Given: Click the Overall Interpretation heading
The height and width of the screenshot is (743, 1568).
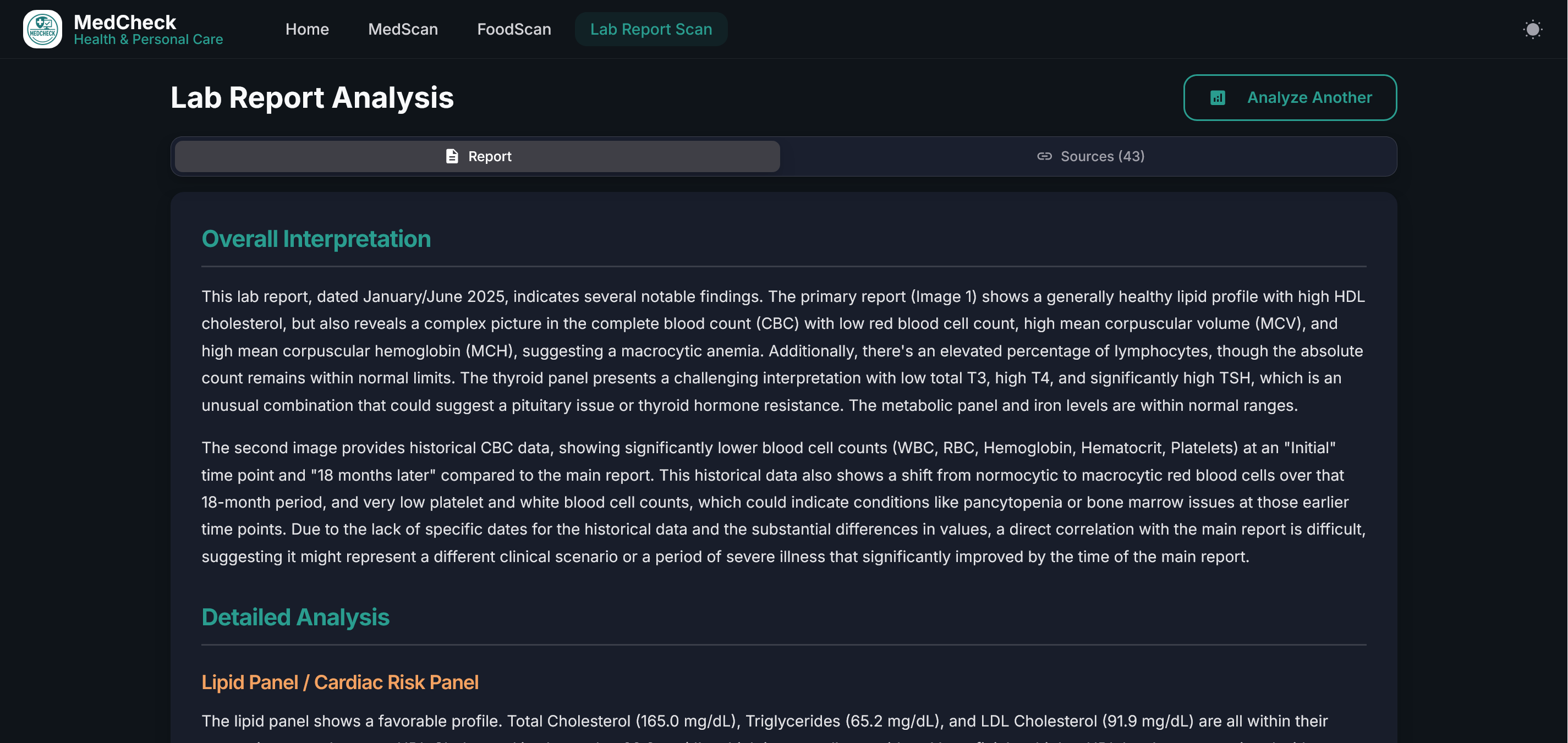Looking at the screenshot, I should click(316, 239).
